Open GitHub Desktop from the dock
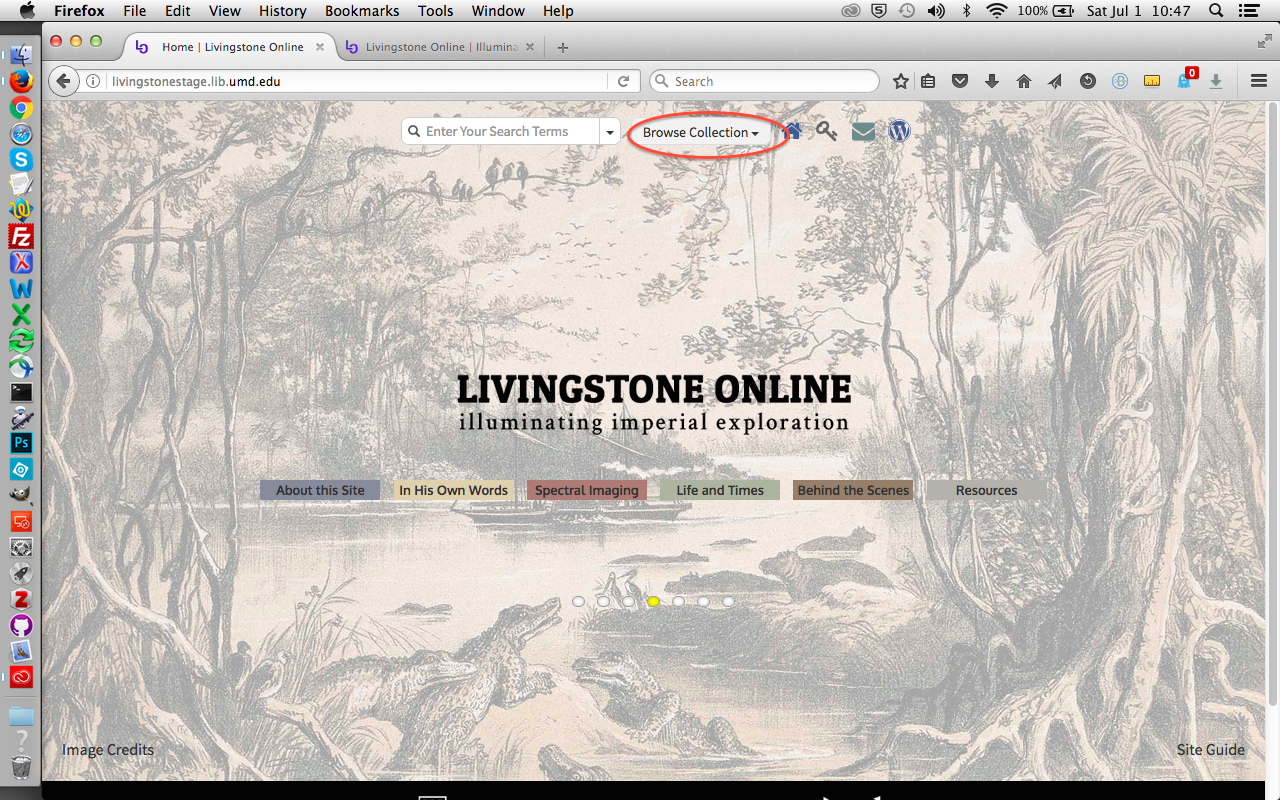Viewport: 1280px width, 800px height. (x=21, y=625)
